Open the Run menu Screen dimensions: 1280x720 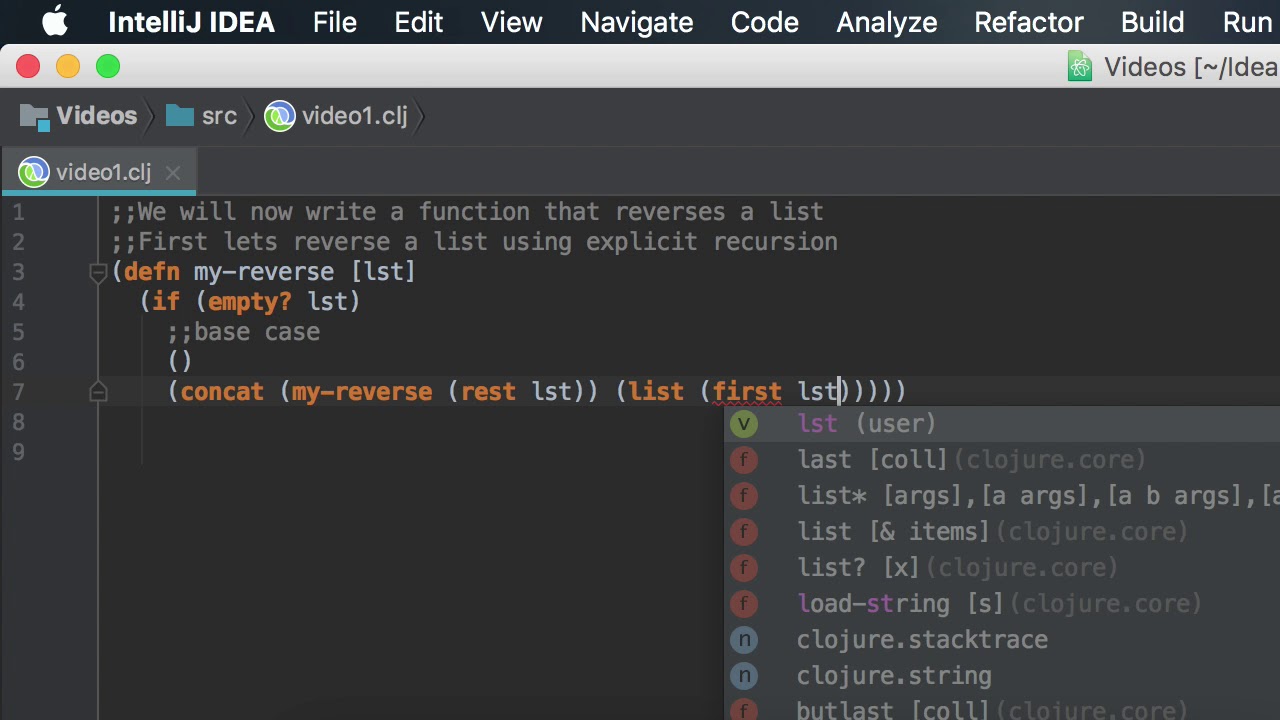point(1247,22)
